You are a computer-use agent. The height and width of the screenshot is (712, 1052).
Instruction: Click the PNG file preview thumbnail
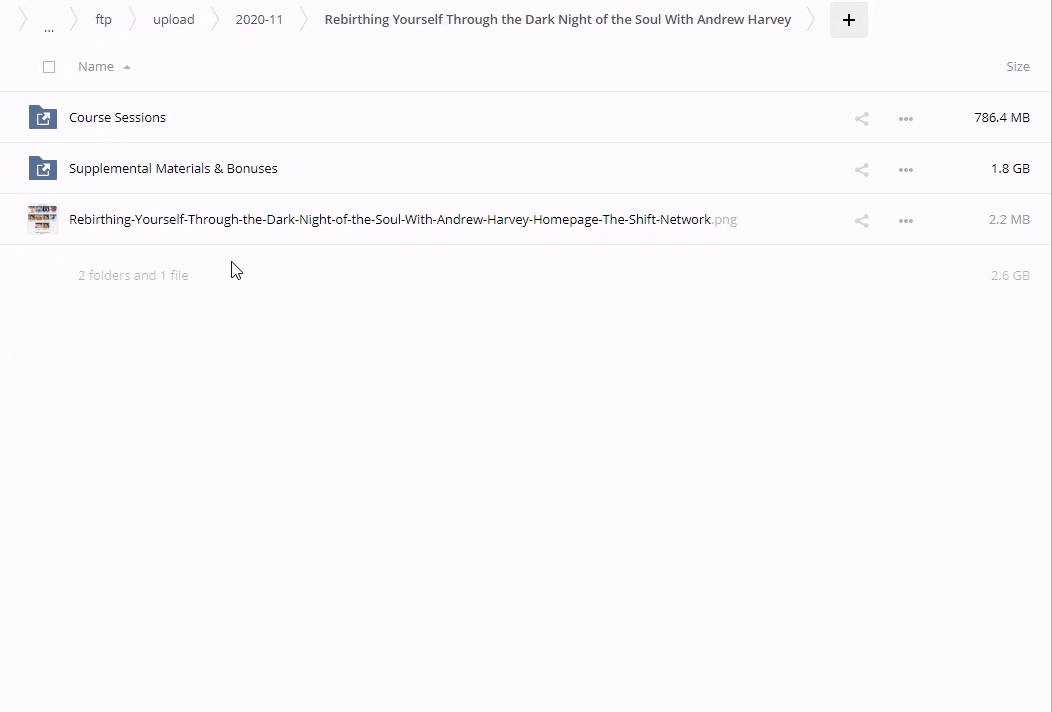click(43, 219)
